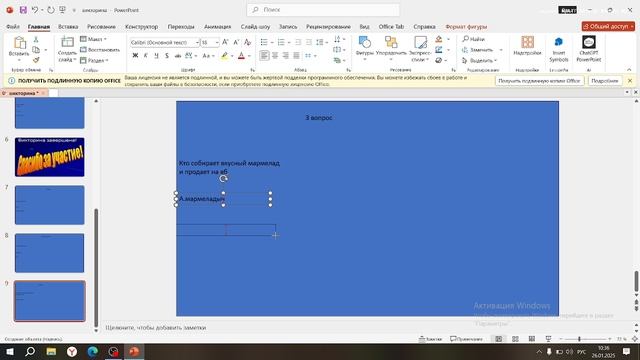Open Shapes (Фигуры) gallery
Screen dimensions: 640x360
[364, 48]
